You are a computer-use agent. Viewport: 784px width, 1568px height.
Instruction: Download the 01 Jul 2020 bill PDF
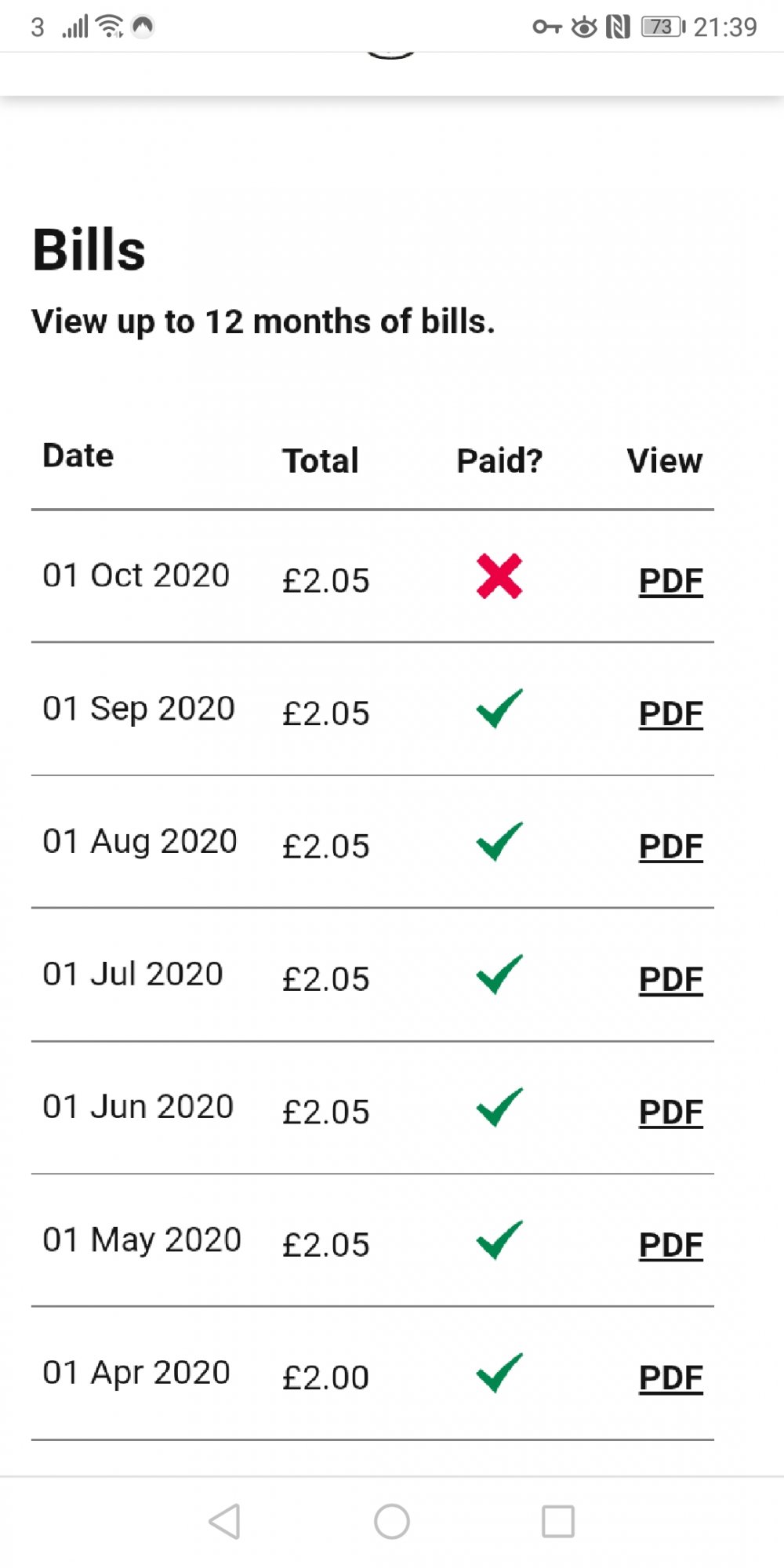click(670, 979)
